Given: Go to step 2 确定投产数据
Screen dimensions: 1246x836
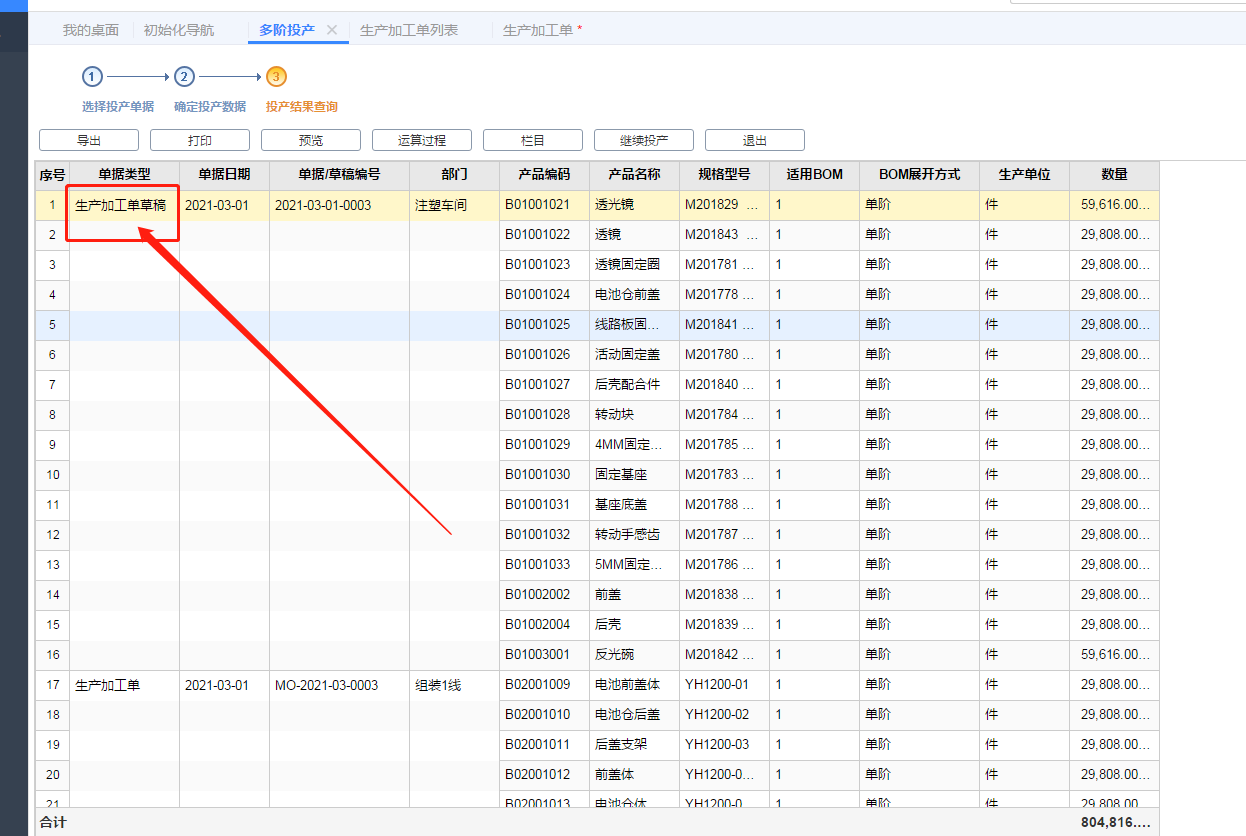Looking at the screenshot, I should [210, 106].
